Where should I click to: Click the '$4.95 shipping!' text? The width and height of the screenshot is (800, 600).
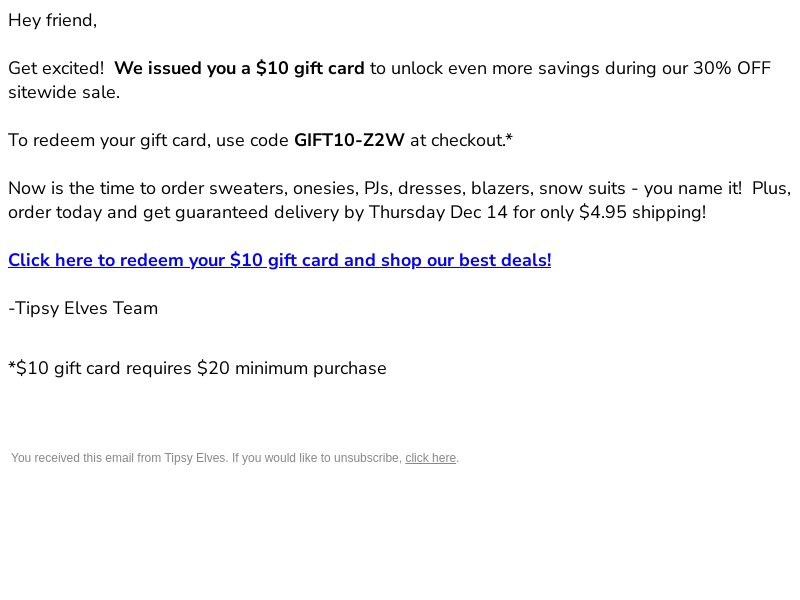643,212
